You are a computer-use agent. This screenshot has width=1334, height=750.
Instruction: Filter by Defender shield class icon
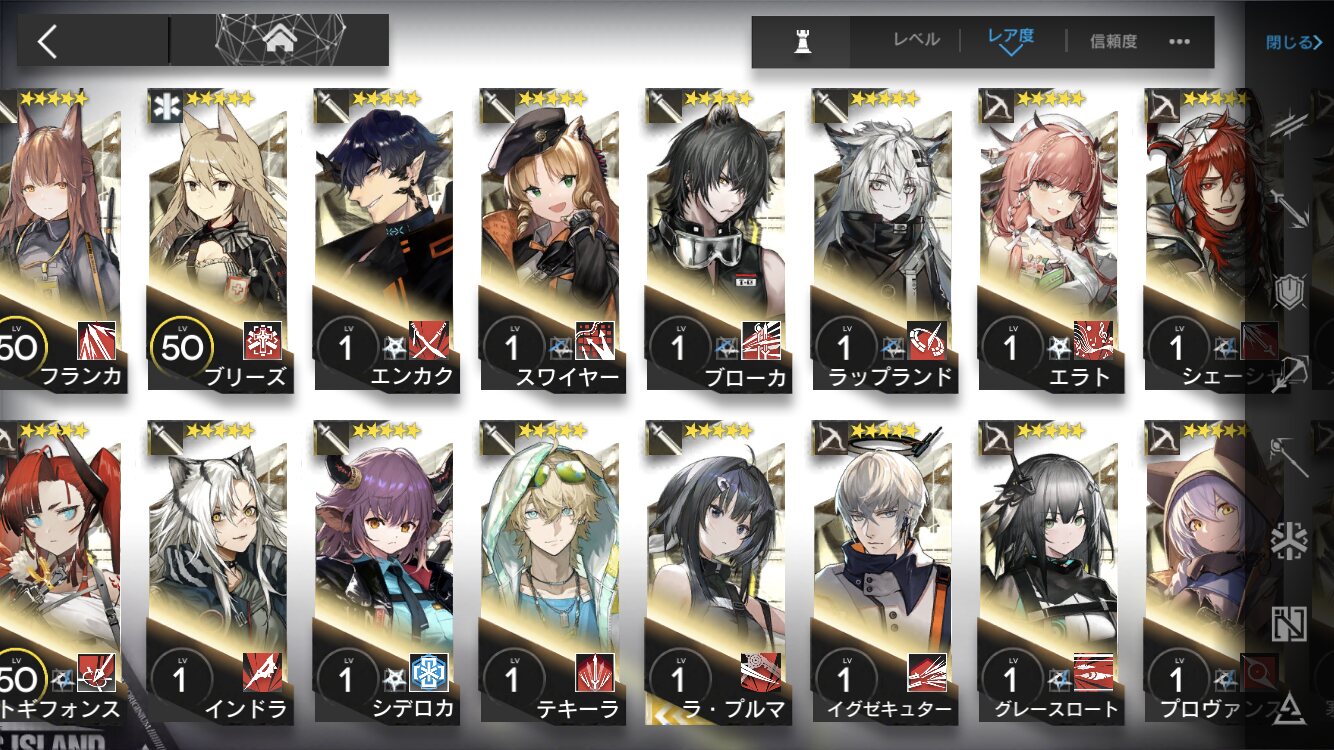click(x=1290, y=291)
